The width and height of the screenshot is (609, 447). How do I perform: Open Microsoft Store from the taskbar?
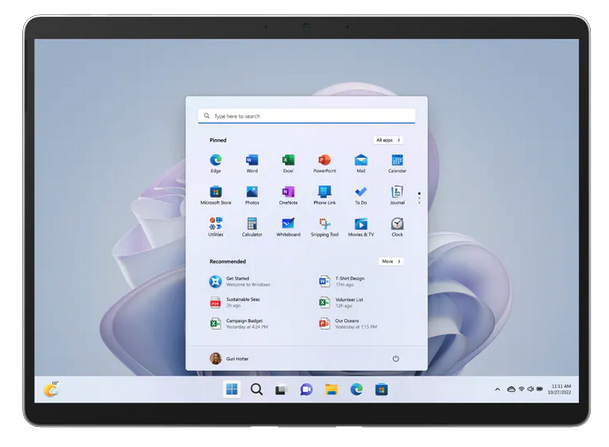click(x=381, y=389)
